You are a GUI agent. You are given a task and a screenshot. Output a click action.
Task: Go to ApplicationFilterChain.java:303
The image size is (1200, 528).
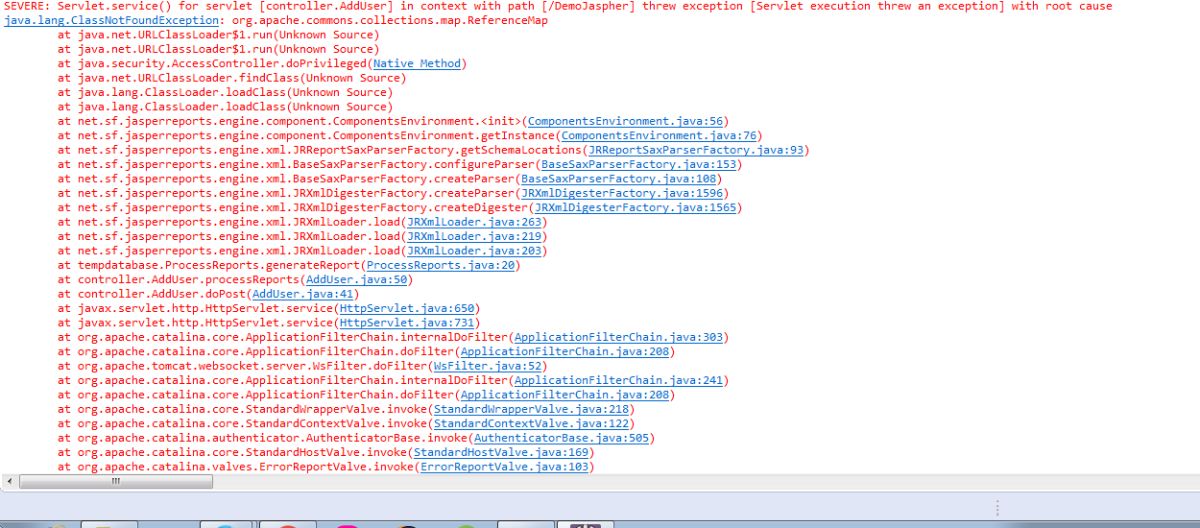[x=617, y=338]
